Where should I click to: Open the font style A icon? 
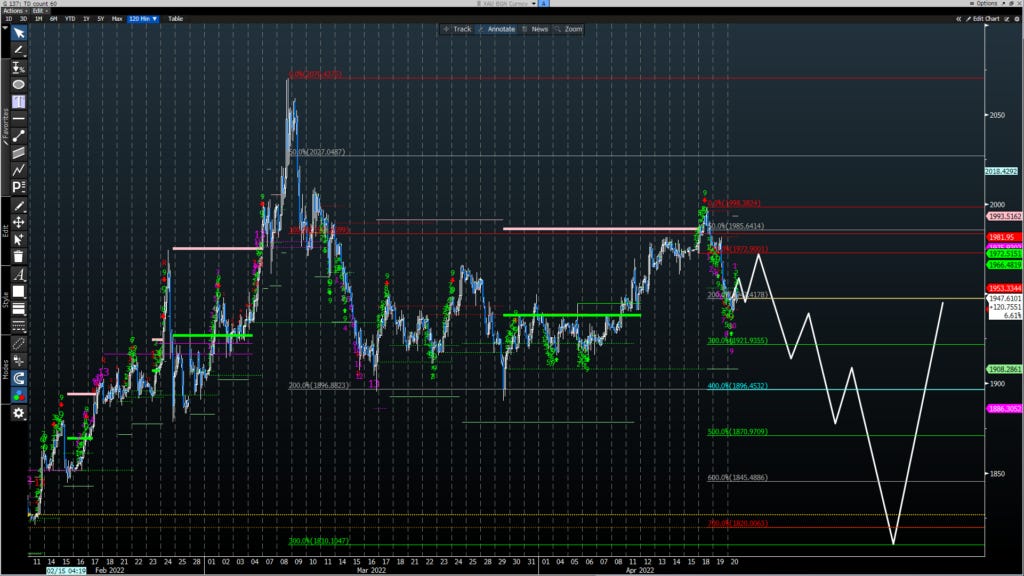[x=19, y=275]
